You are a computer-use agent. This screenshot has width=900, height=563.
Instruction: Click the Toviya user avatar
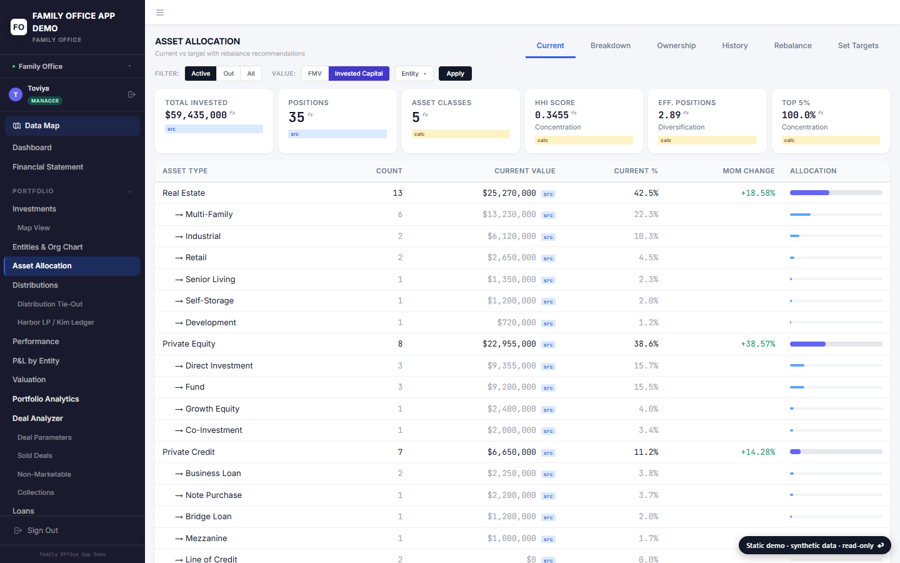pos(15,94)
